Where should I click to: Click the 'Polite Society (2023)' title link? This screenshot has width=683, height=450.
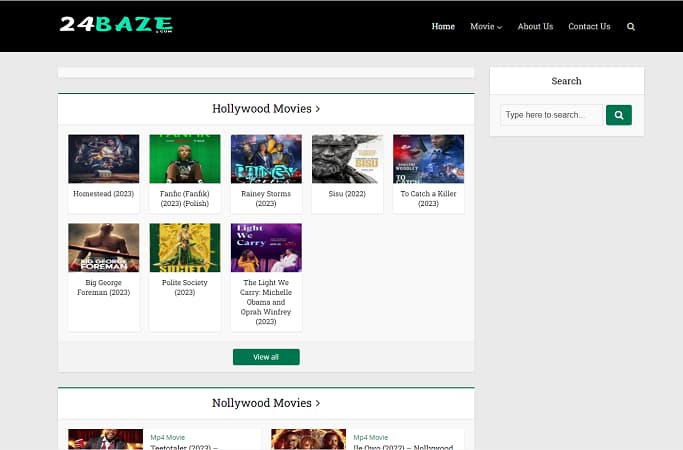click(185, 287)
